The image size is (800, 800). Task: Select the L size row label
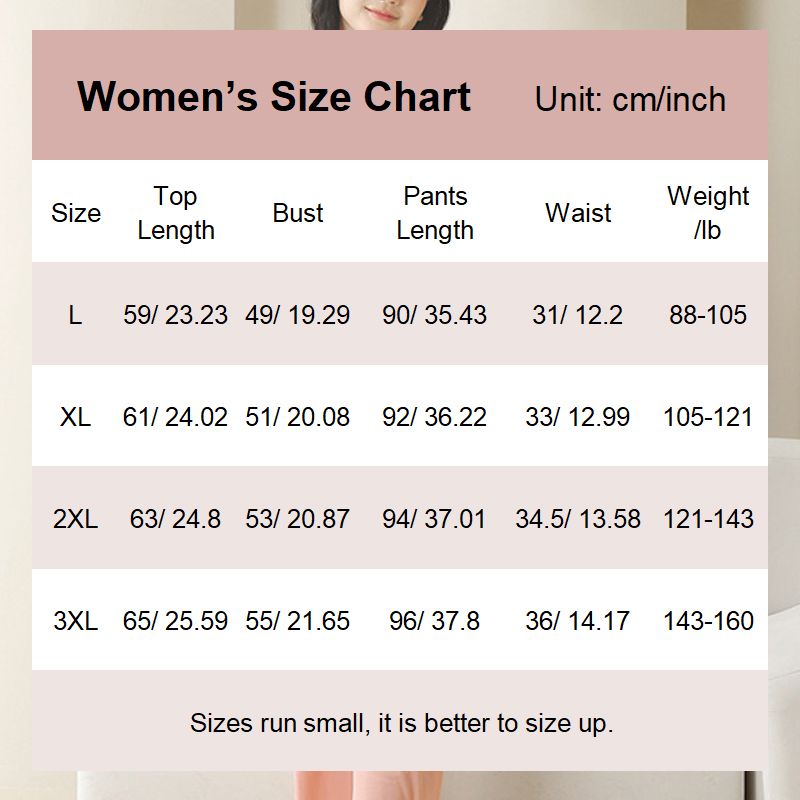75,315
